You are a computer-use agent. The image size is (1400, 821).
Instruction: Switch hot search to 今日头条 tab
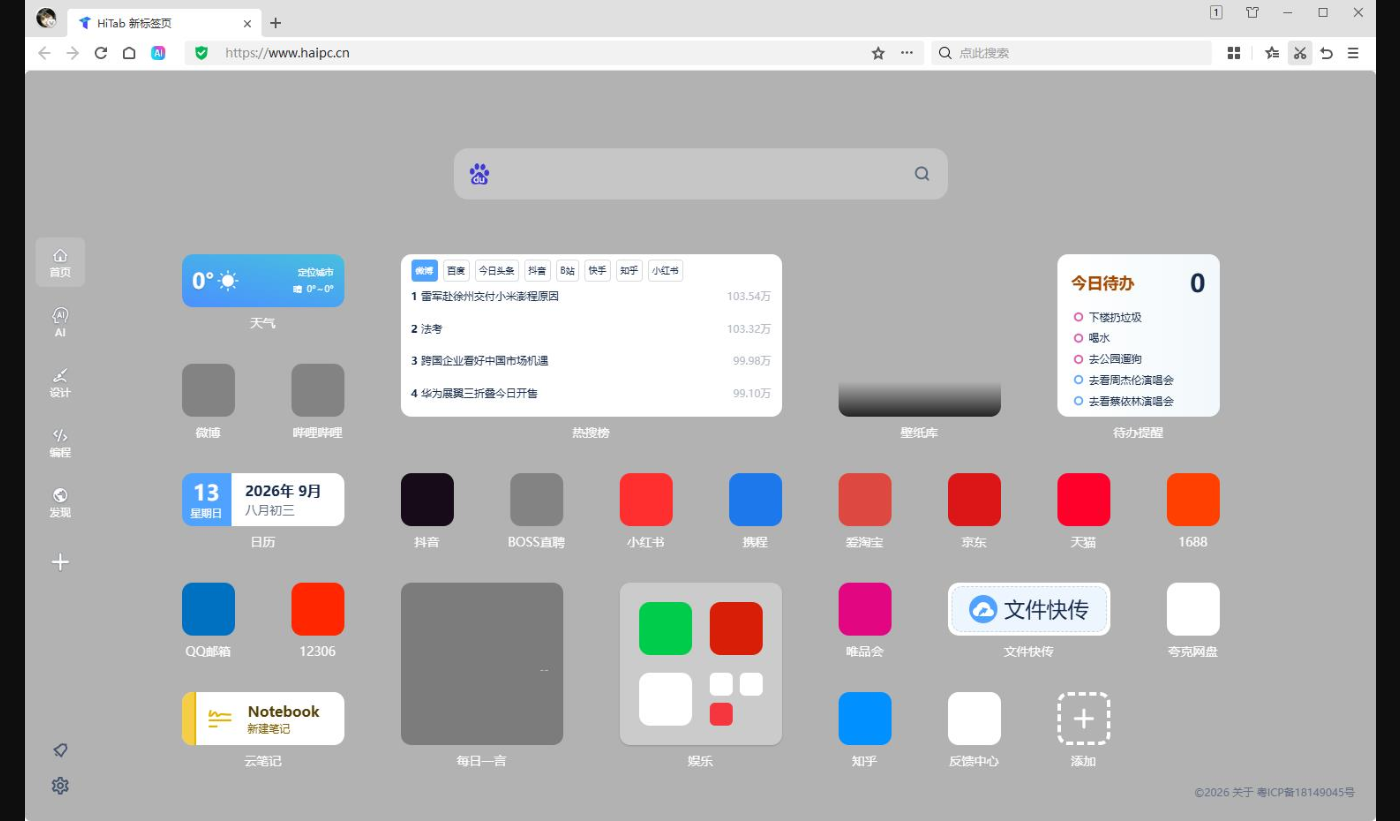click(496, 270)
